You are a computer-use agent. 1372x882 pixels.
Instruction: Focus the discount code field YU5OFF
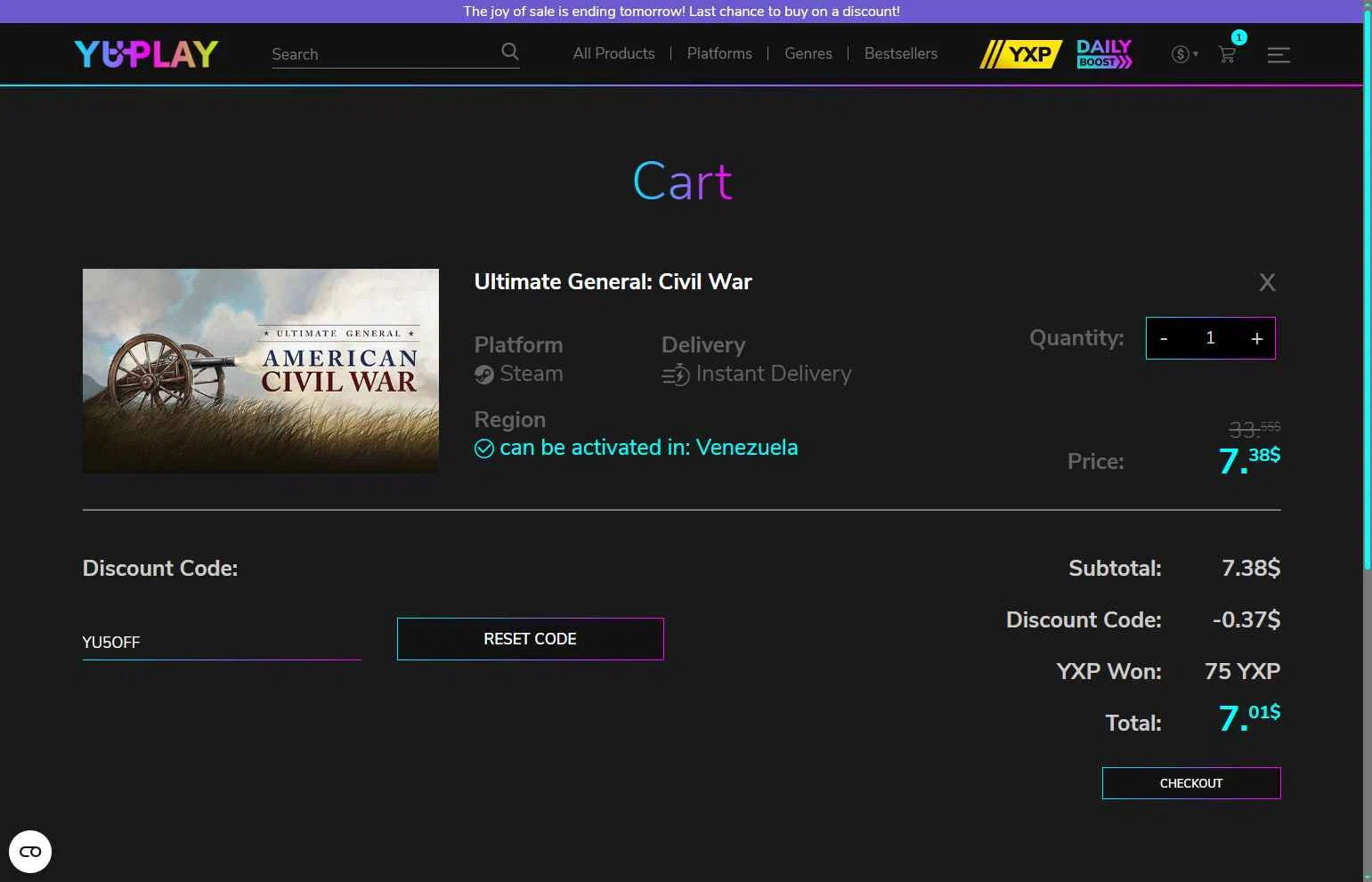pyautogui.click(x=222, y=642)
